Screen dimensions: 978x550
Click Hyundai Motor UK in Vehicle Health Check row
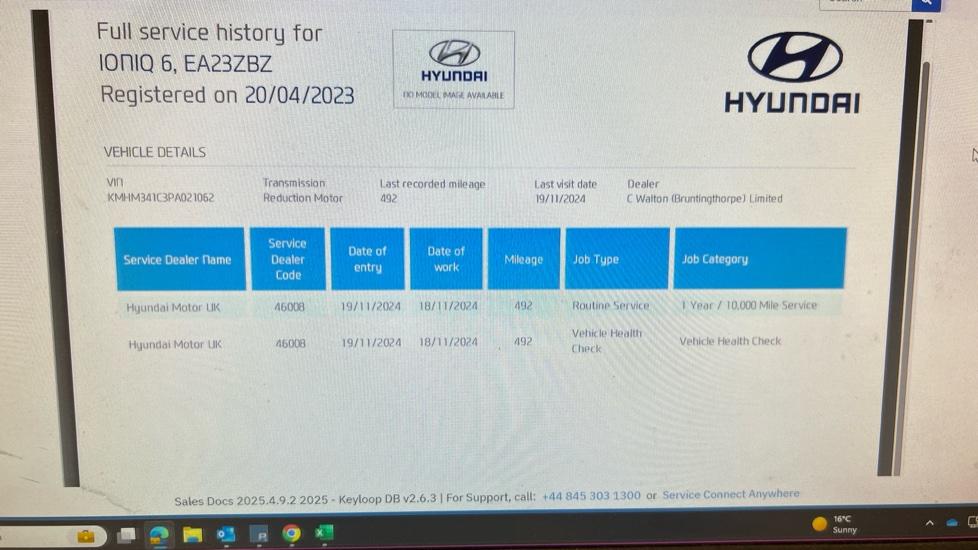[x=175, y=344]
